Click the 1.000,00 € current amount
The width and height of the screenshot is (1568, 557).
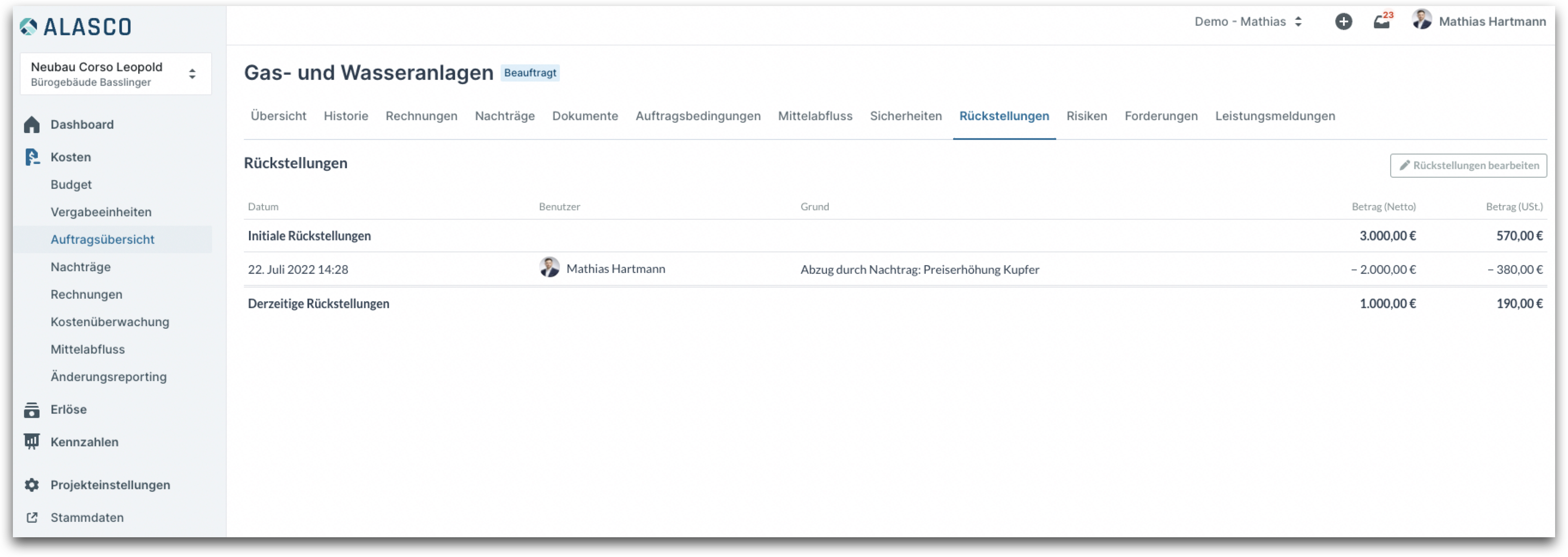coord(1388,303)
